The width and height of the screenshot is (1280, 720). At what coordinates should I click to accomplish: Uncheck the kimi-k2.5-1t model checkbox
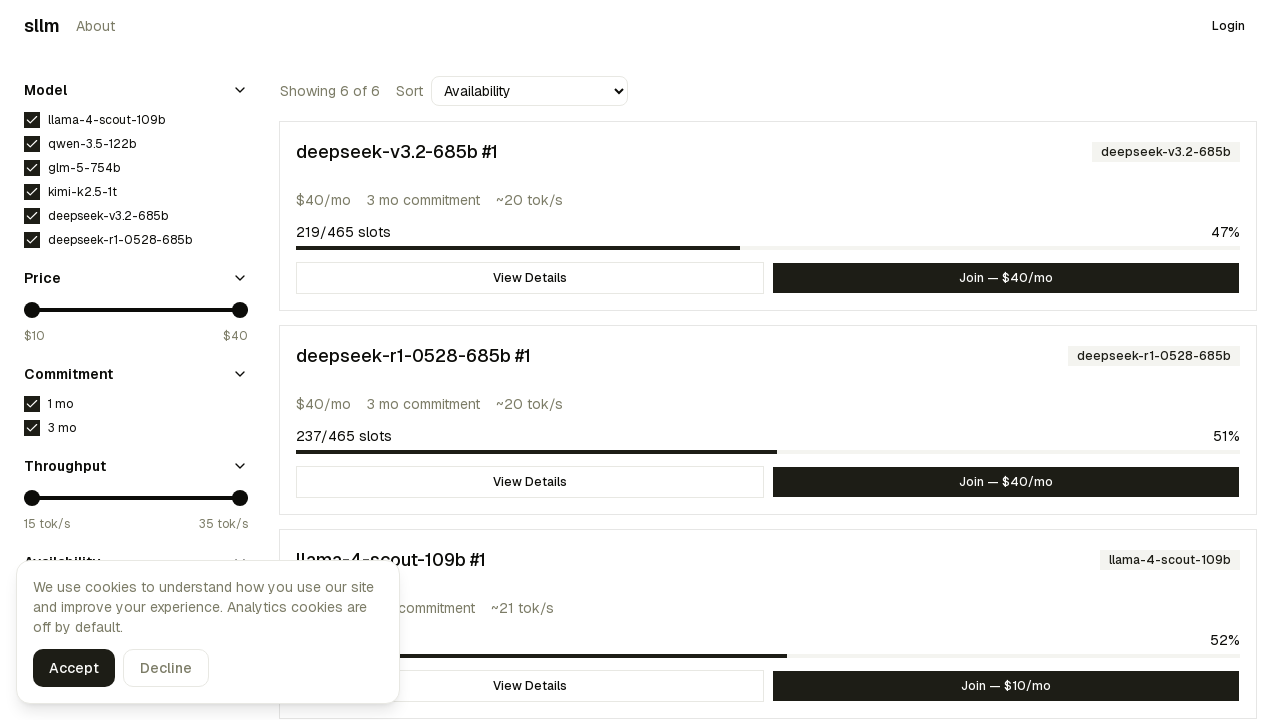pos(32,192)
